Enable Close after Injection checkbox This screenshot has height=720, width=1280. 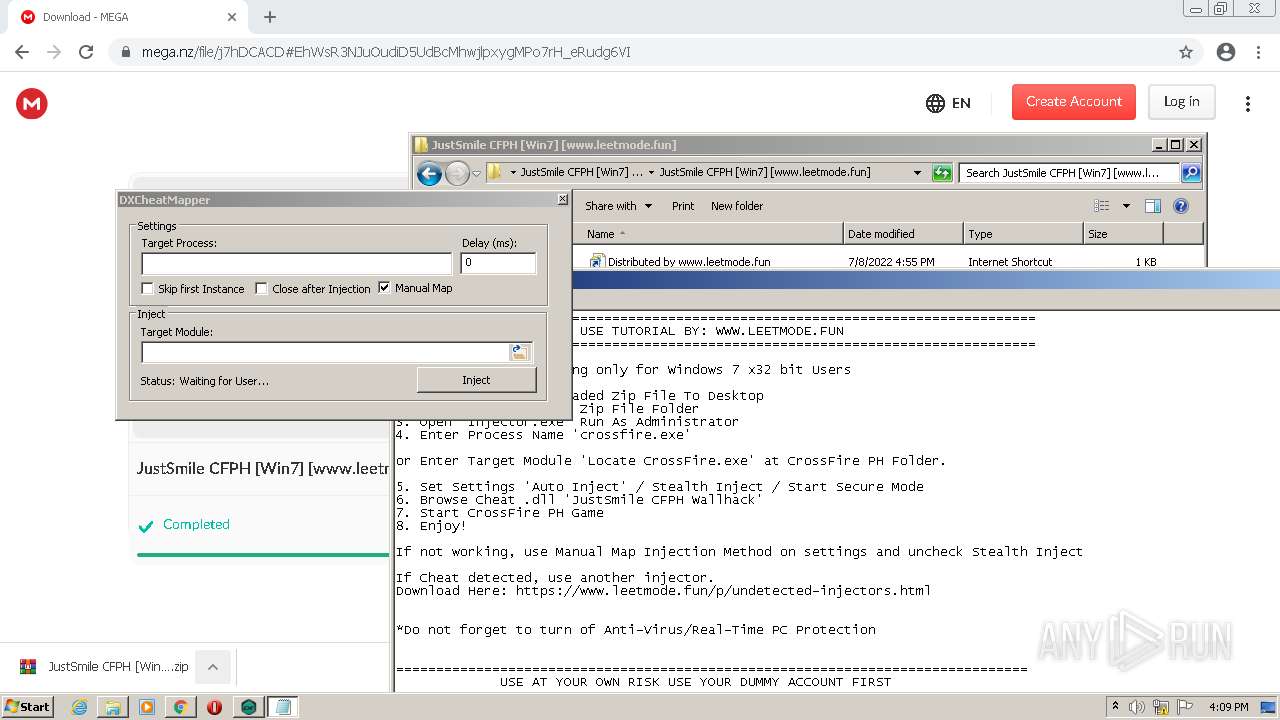(x=262, y=289)
